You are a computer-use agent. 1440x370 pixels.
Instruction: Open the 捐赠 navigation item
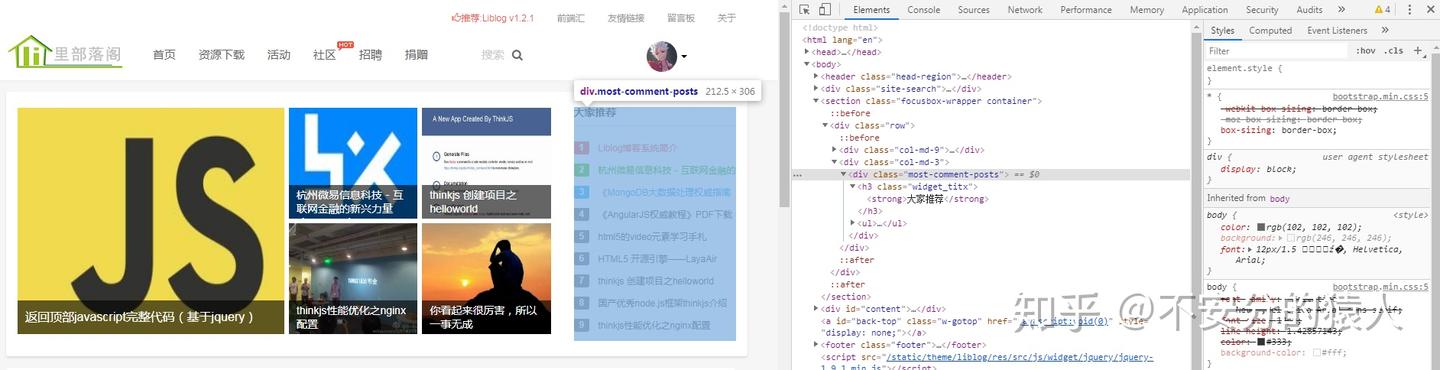coord(416,55)
